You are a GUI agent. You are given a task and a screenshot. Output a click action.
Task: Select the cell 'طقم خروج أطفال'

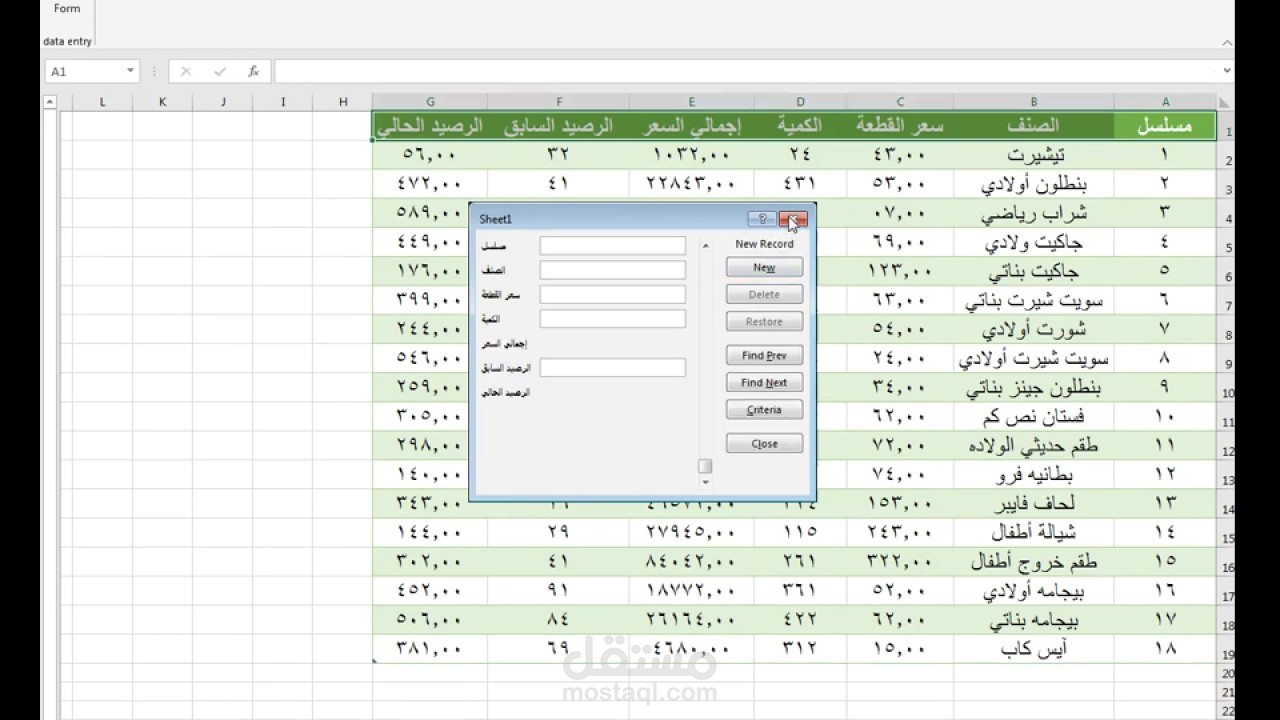pyautogui.click(x=1034, y=561)
